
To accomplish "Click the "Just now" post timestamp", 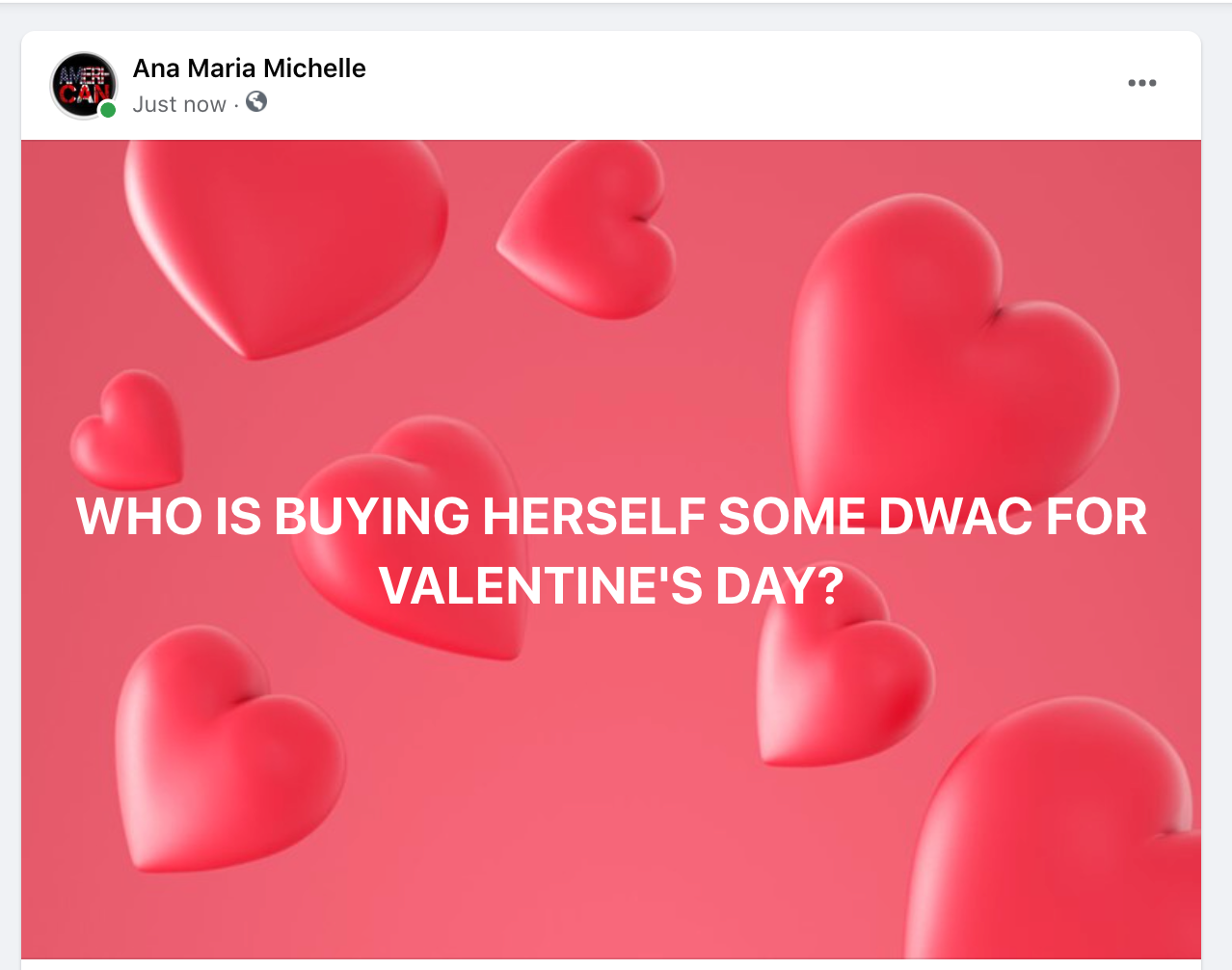I will (x=179, y=104).
